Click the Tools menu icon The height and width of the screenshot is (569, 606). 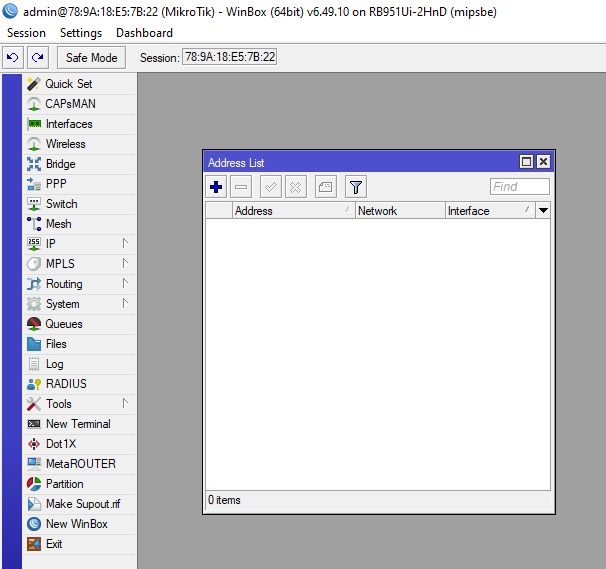[34, 404]
